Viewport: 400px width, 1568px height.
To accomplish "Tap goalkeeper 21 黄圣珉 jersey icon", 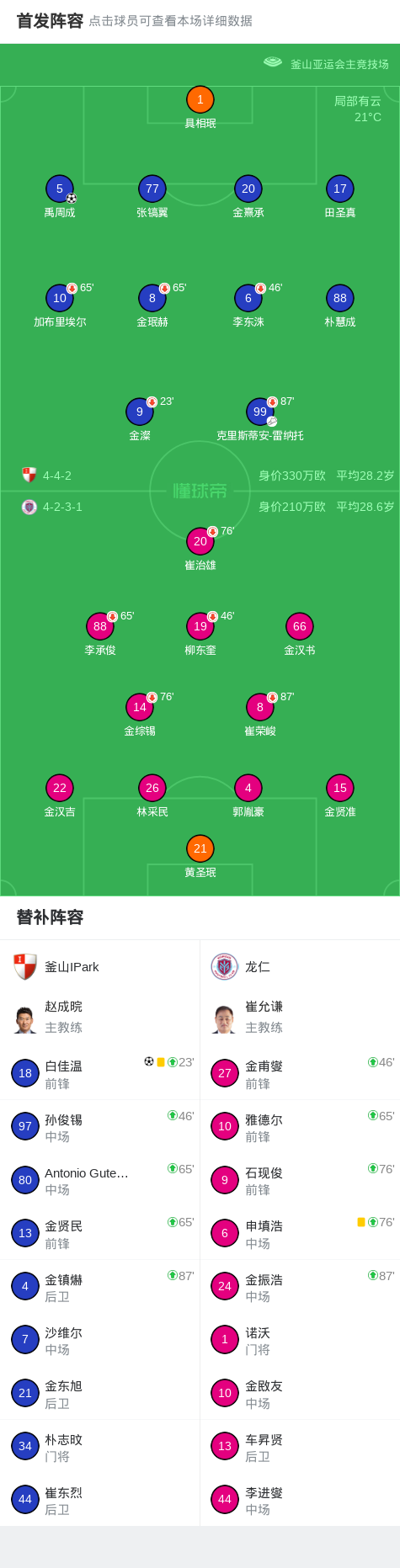I will (200, 848).
